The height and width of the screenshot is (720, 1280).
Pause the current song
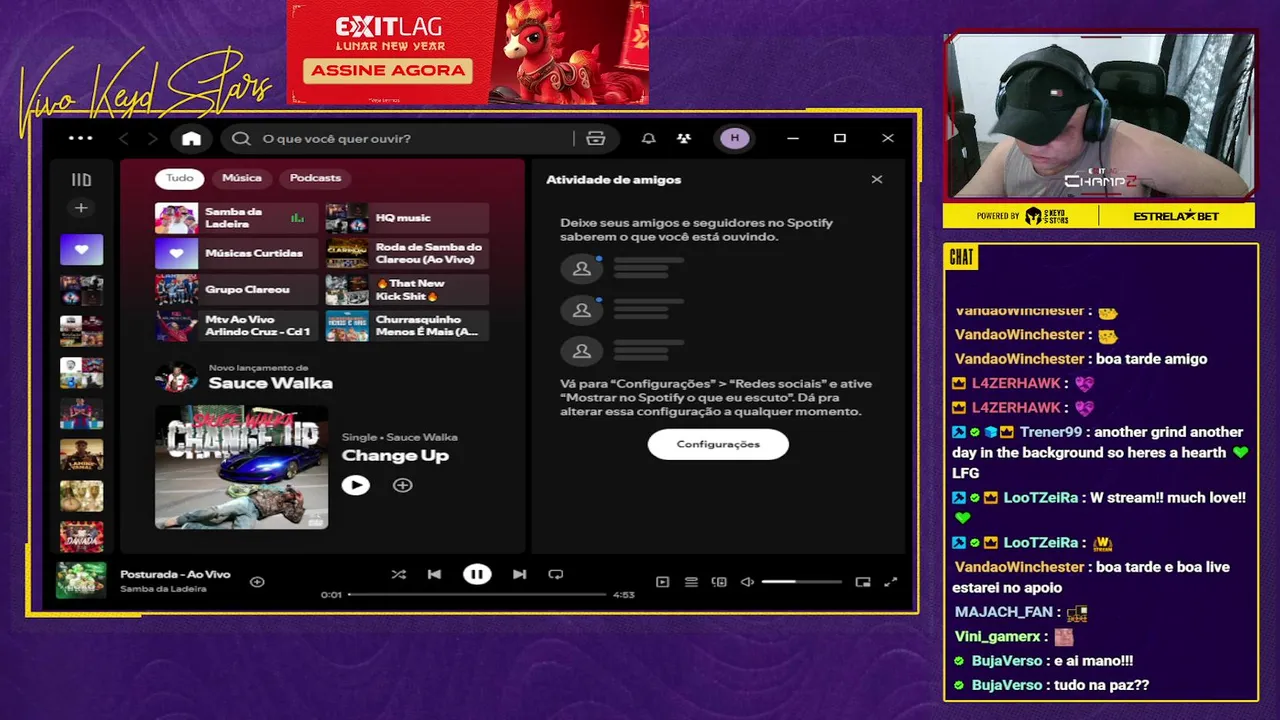(477, 574)
